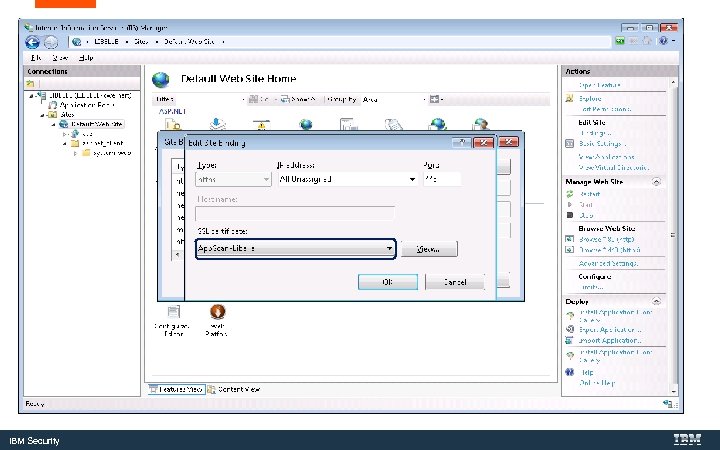Click the Application Pools tree icon
Viewport: 720px width, 450px height.
(x=53, y=105)
